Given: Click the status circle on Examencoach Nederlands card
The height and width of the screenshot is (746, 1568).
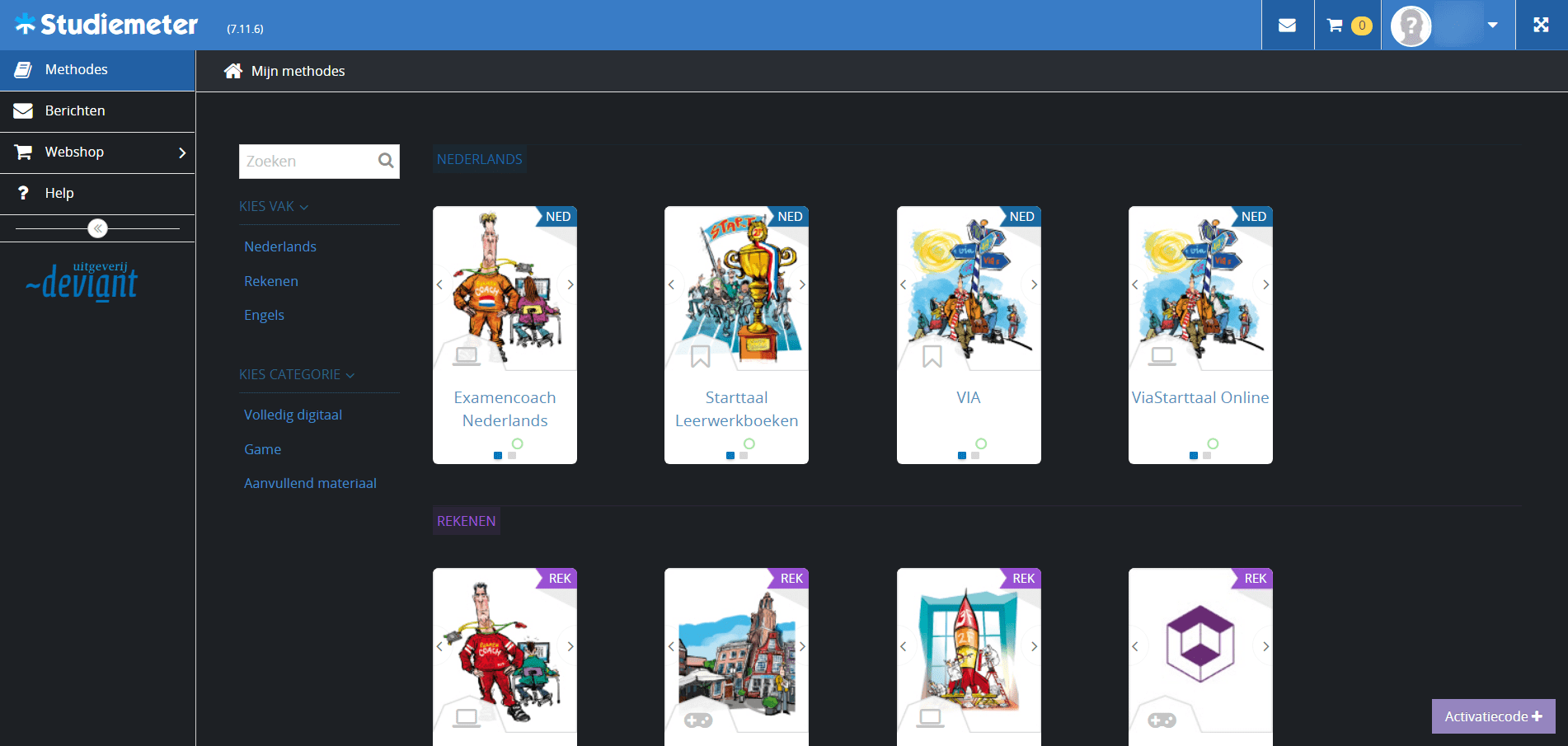Looking at the screenshot, I should [x=518, y=443].
